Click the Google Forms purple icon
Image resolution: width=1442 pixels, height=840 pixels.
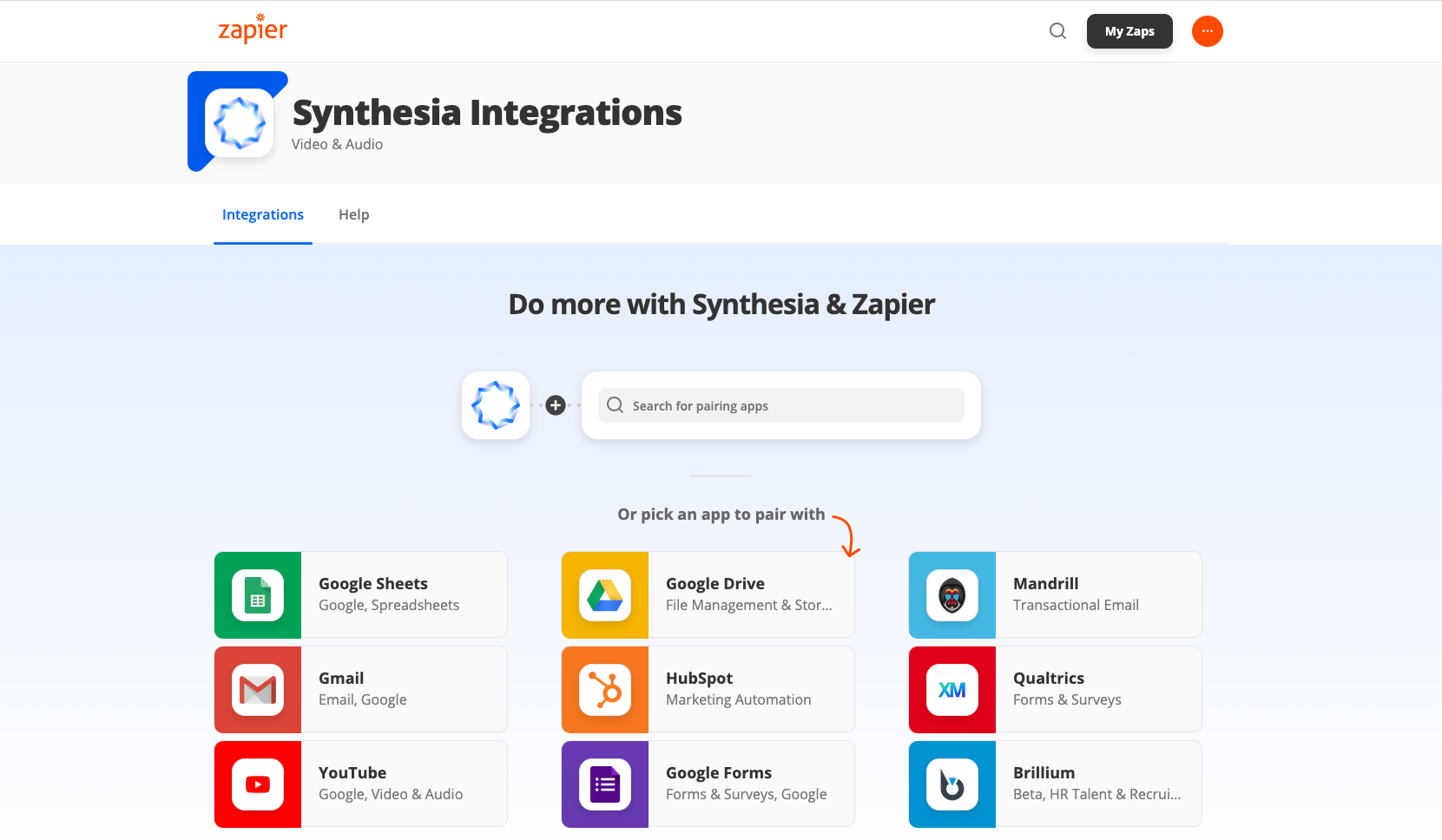[605, 784]
